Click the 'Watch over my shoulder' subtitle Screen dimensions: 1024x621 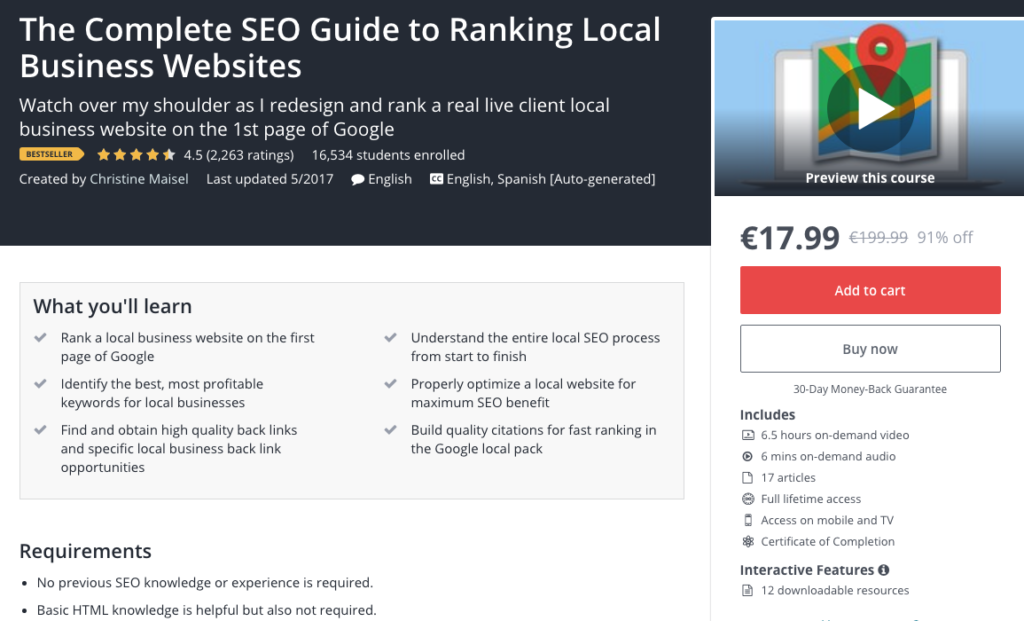click(x=314, y=117)
